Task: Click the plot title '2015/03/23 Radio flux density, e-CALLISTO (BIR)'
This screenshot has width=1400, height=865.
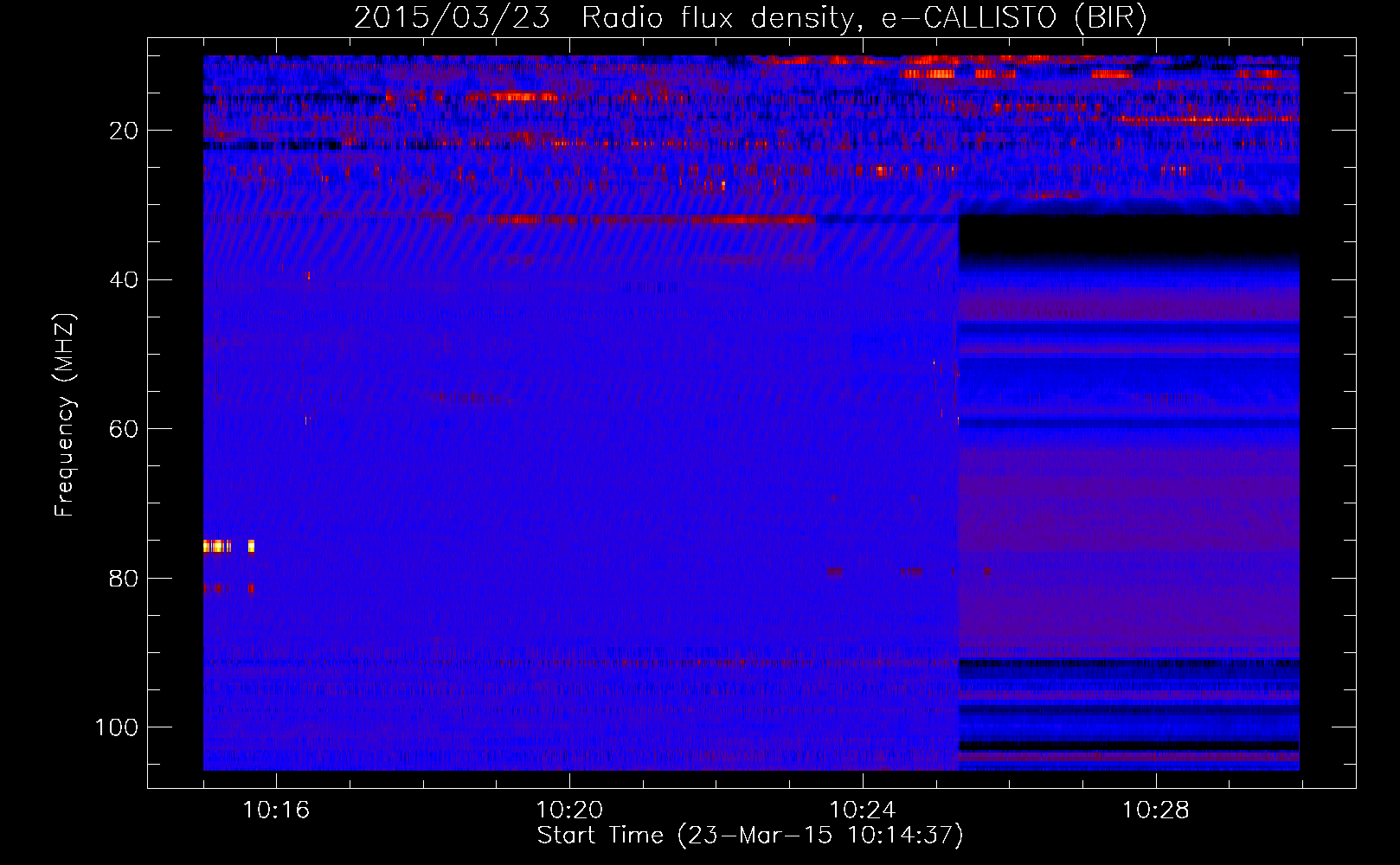Action: pyautogui.click(x=750, y=17)
